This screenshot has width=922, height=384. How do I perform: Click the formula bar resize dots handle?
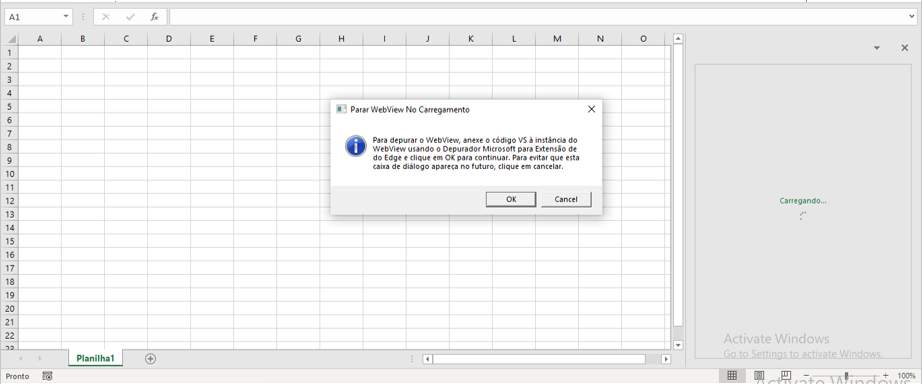pos(83,17)
